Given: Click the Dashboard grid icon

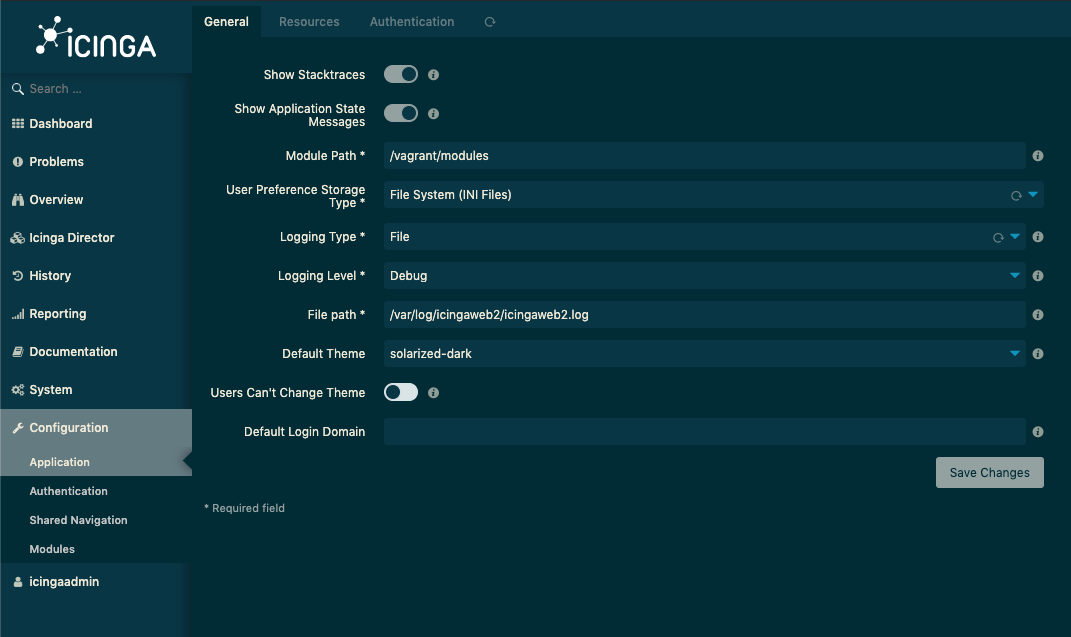Looking at the screenshot, I should click(x=18, y=124).
